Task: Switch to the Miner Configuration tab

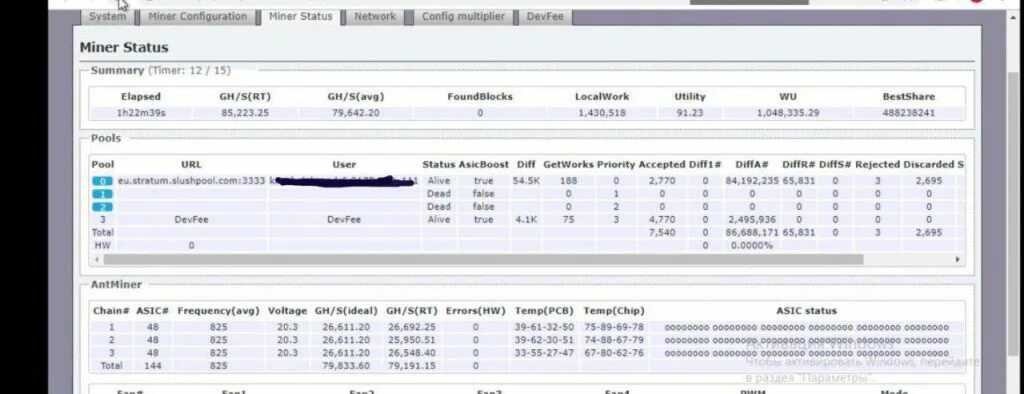Action: coord(197,17)
